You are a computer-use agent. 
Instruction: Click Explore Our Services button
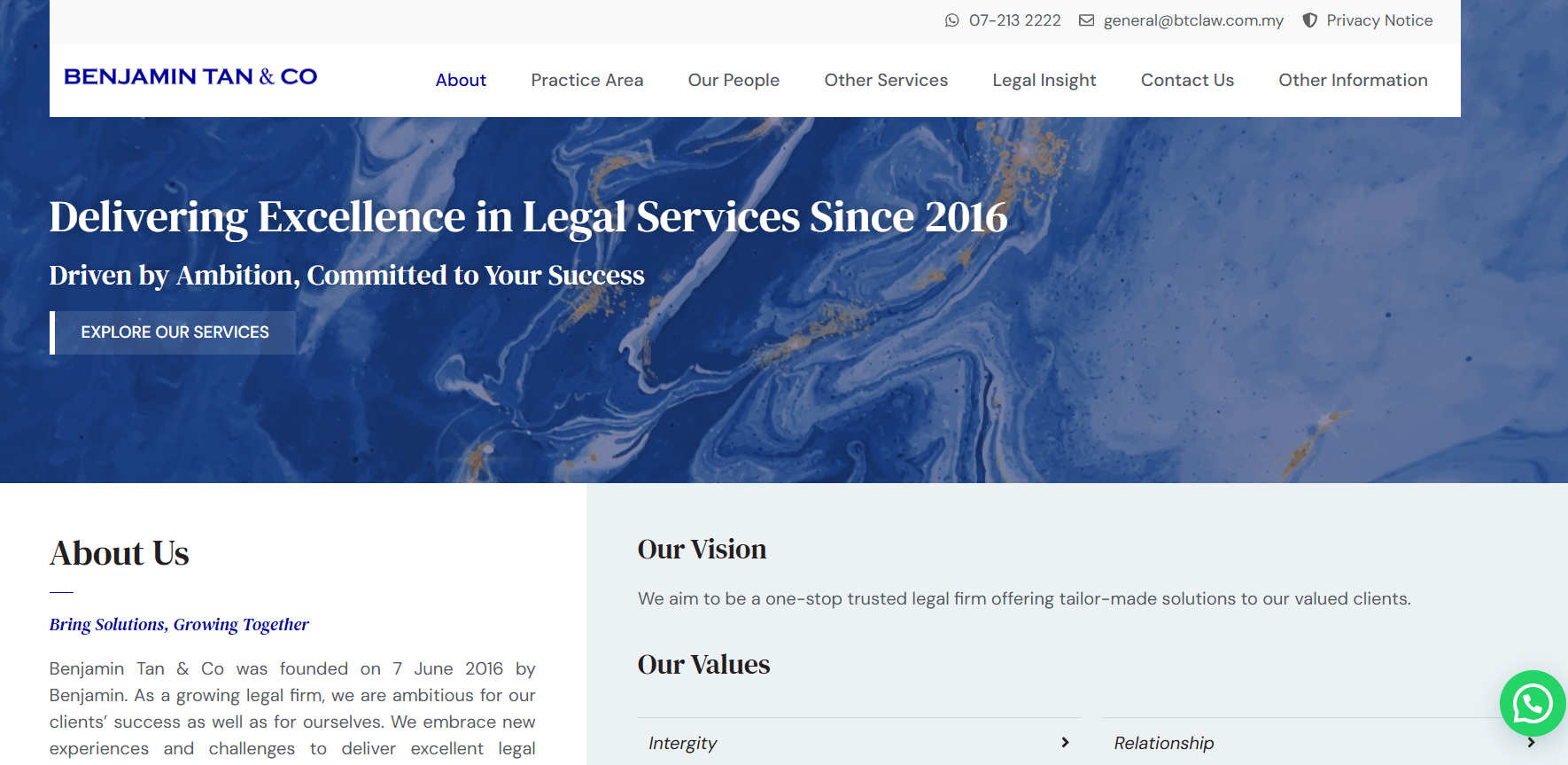click(x=173, y=332)
